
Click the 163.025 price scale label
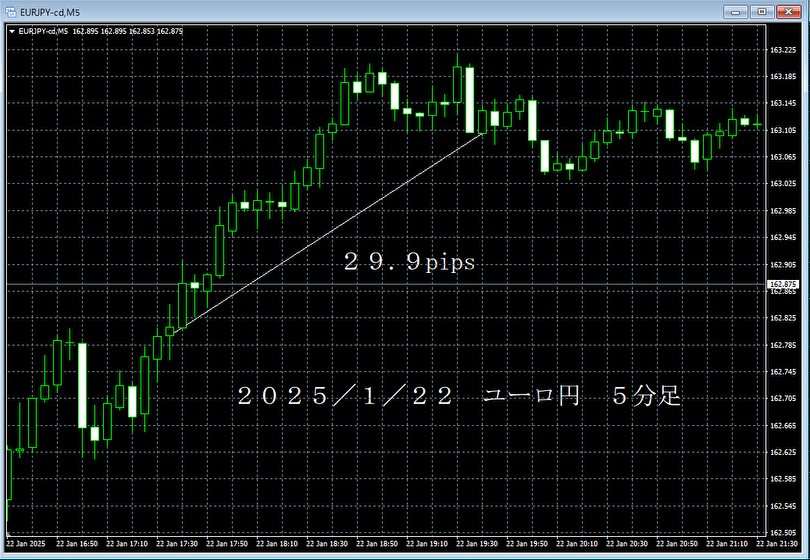(x=783, y=183)
